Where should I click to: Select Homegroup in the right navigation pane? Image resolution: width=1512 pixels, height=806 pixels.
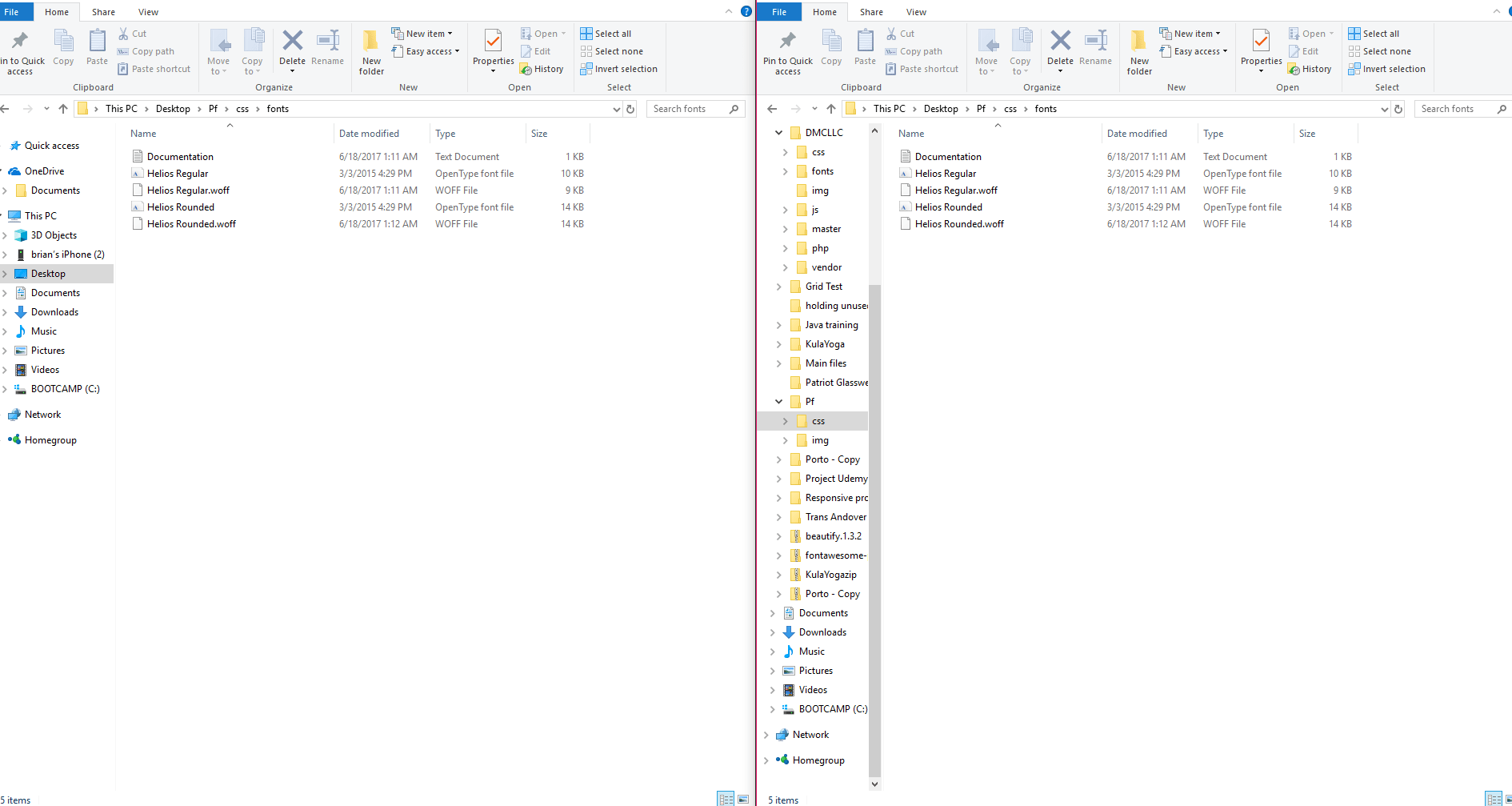818,760
